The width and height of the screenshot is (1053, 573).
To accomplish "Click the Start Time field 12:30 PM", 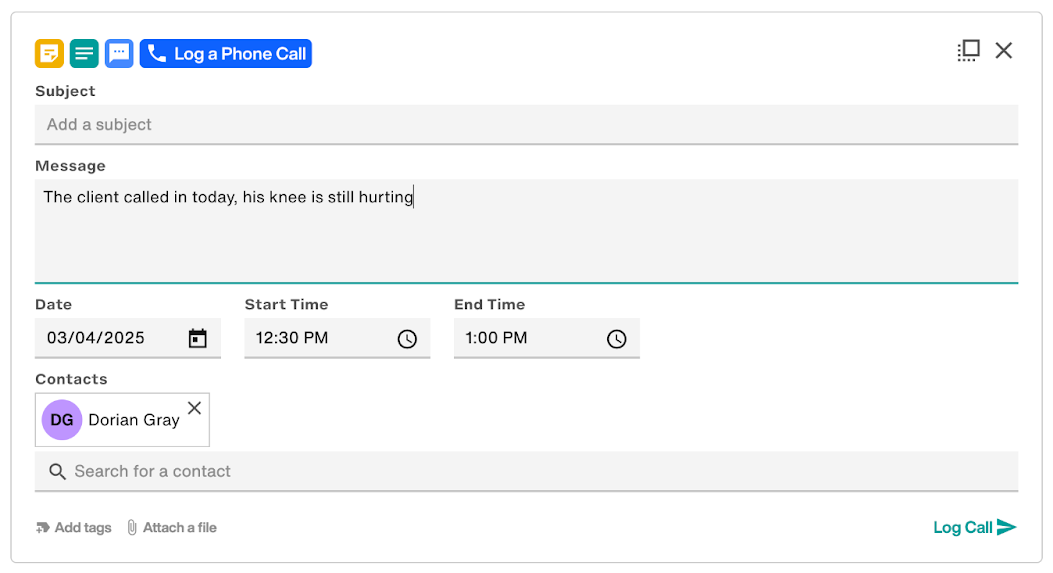I will [337, 338].
